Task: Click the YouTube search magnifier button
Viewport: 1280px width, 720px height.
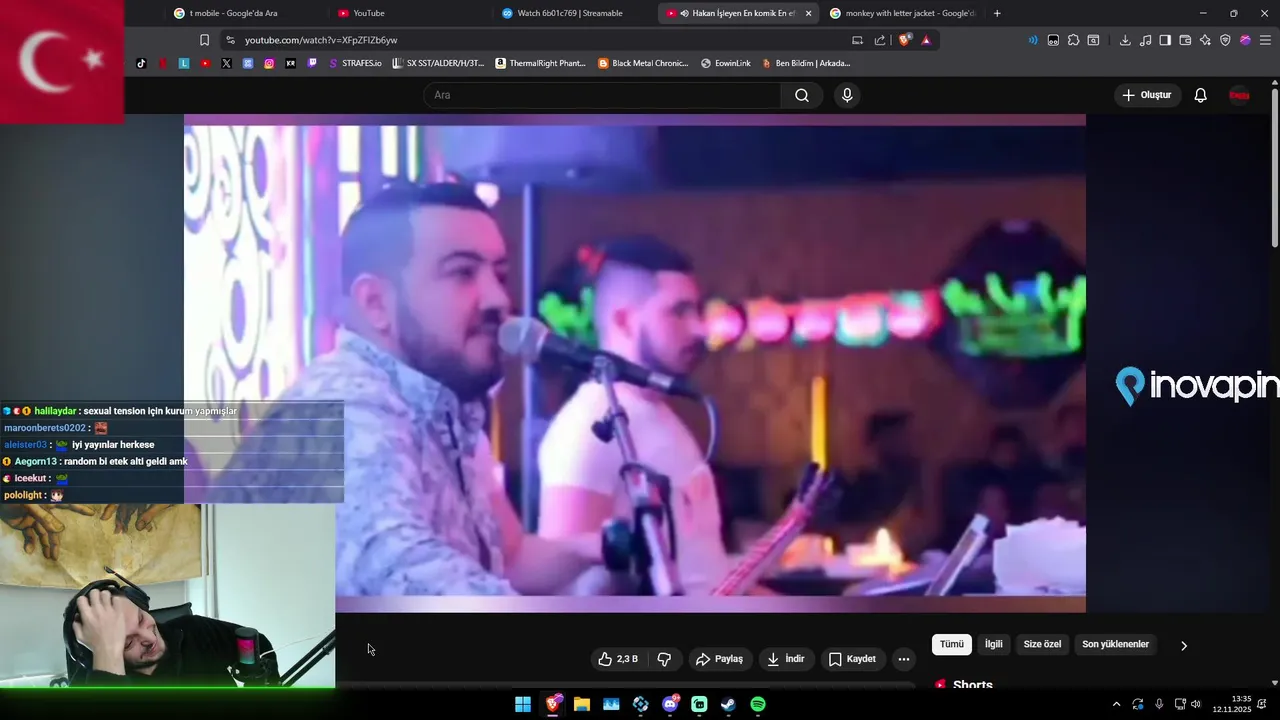Action: click(802, 95)
